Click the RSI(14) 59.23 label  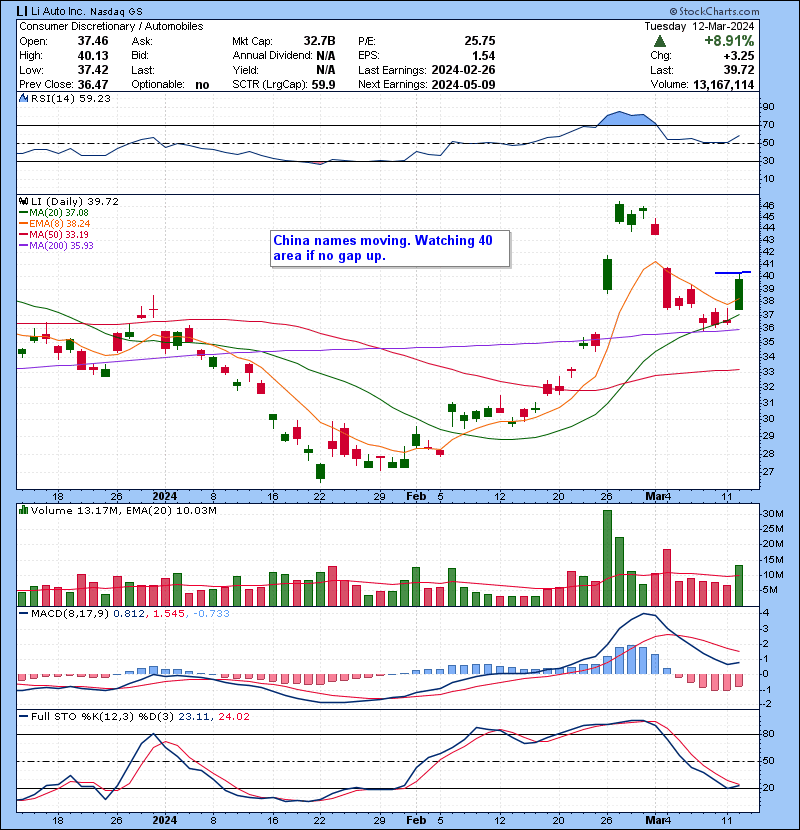(71, 98)
